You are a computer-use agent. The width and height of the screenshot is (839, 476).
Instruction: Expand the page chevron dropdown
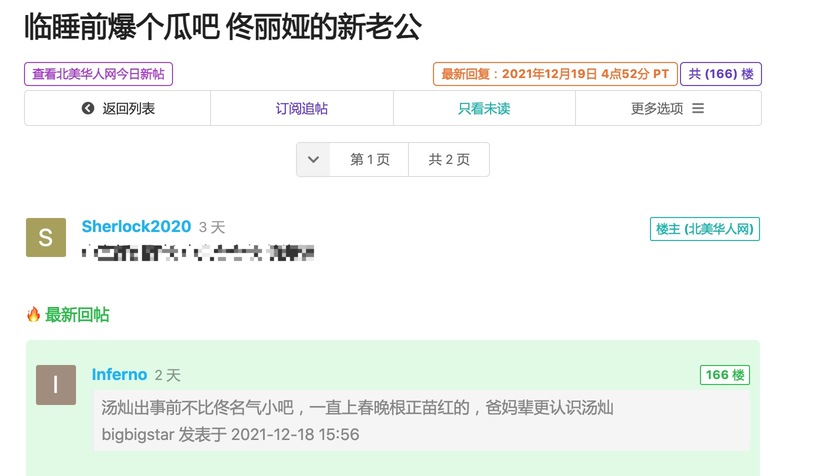[313, 160]
